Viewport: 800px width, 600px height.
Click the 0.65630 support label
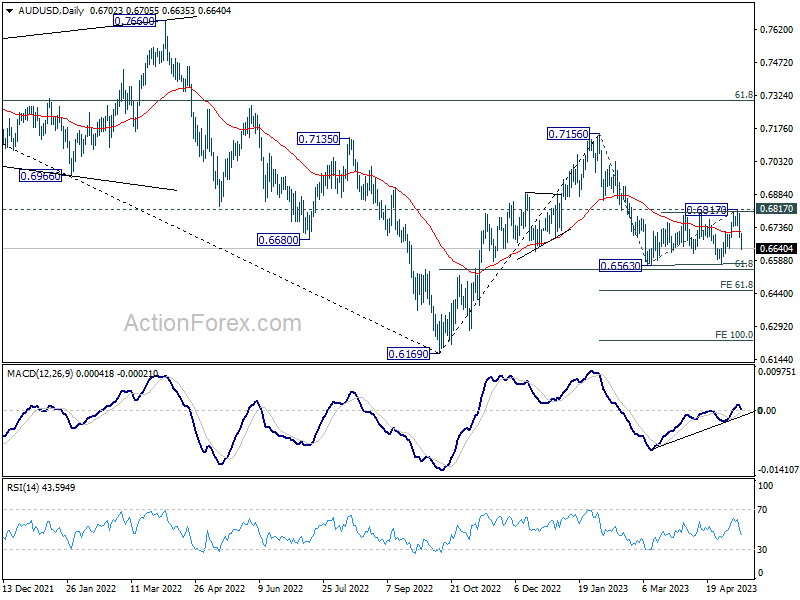(x=620, y=266)
